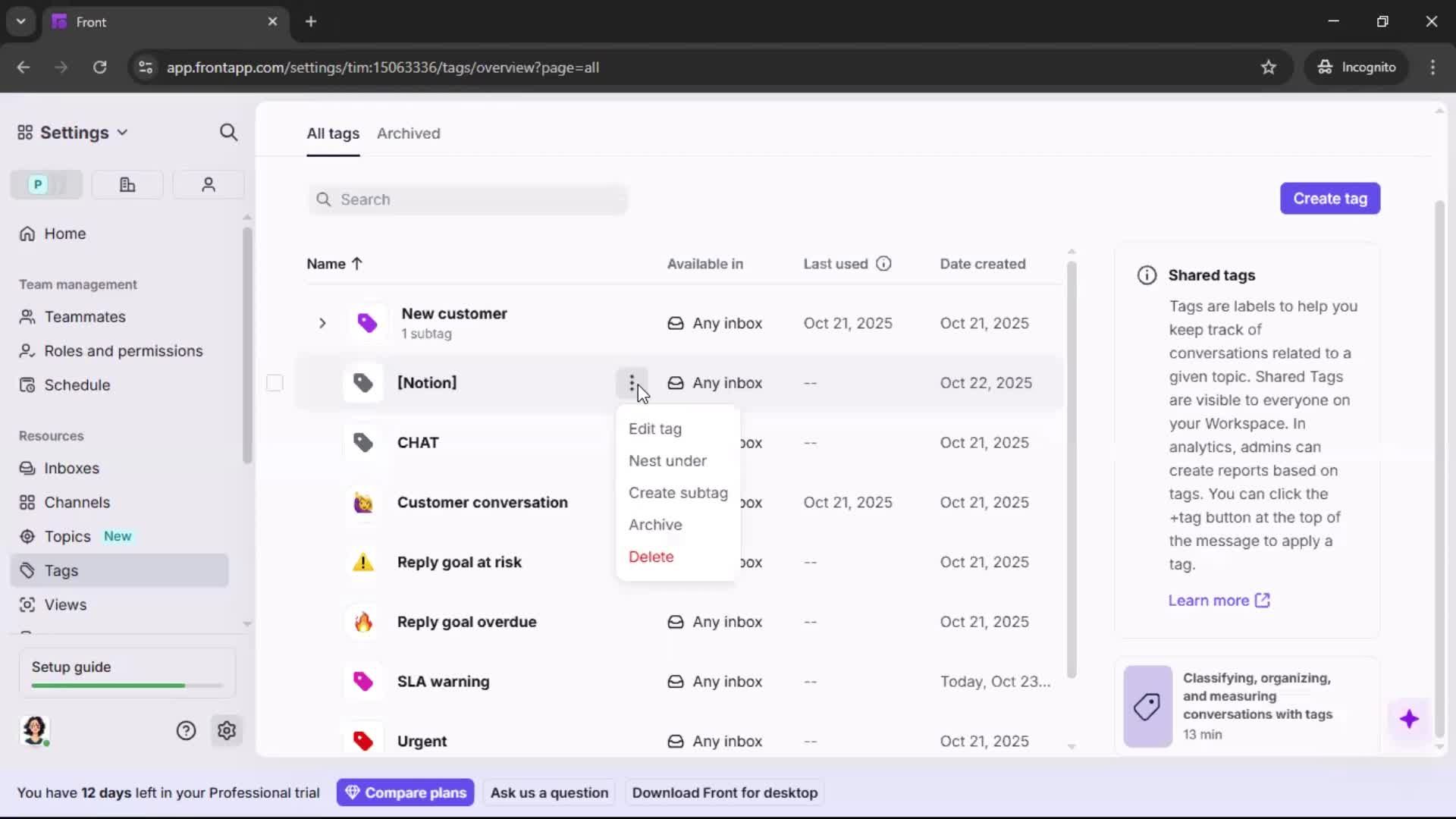Image resolution: width=1456 pixels, height=819 pixels.
Task: Select the checkbox on the [Notion] tag row
Action: click(275, 383)
